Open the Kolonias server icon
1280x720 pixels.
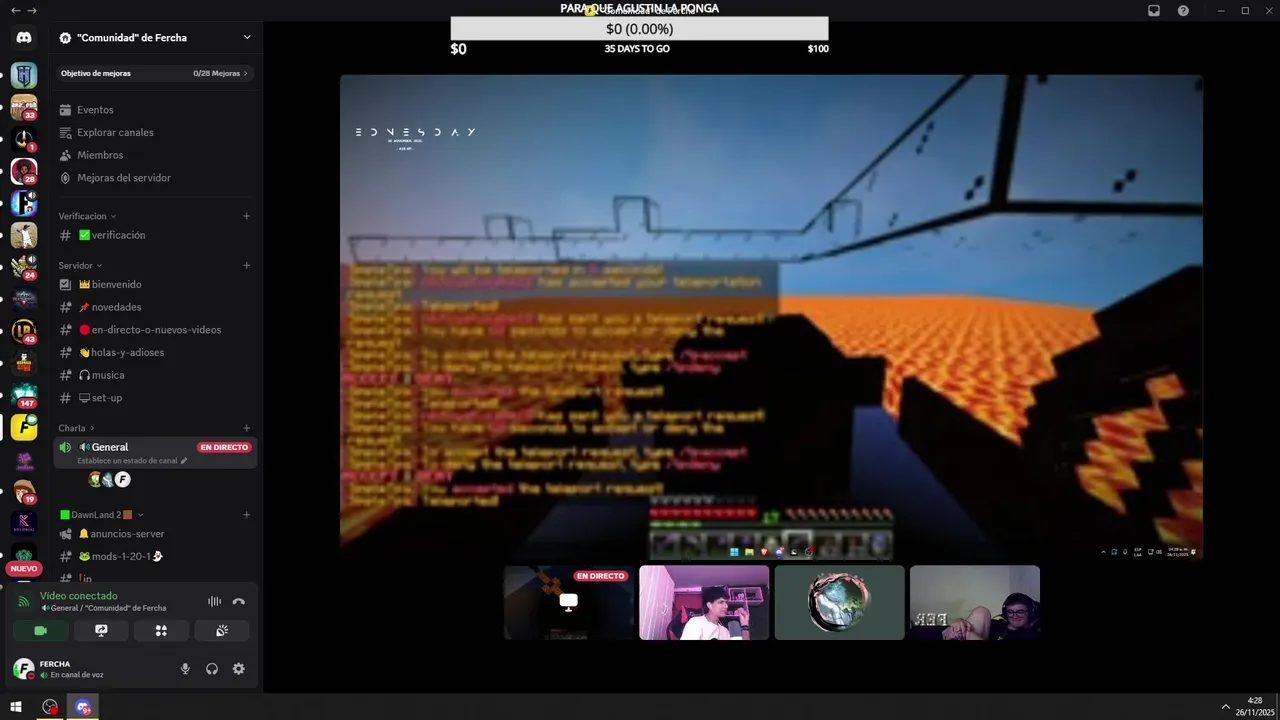pyautogui.click(x=24, y=523)
